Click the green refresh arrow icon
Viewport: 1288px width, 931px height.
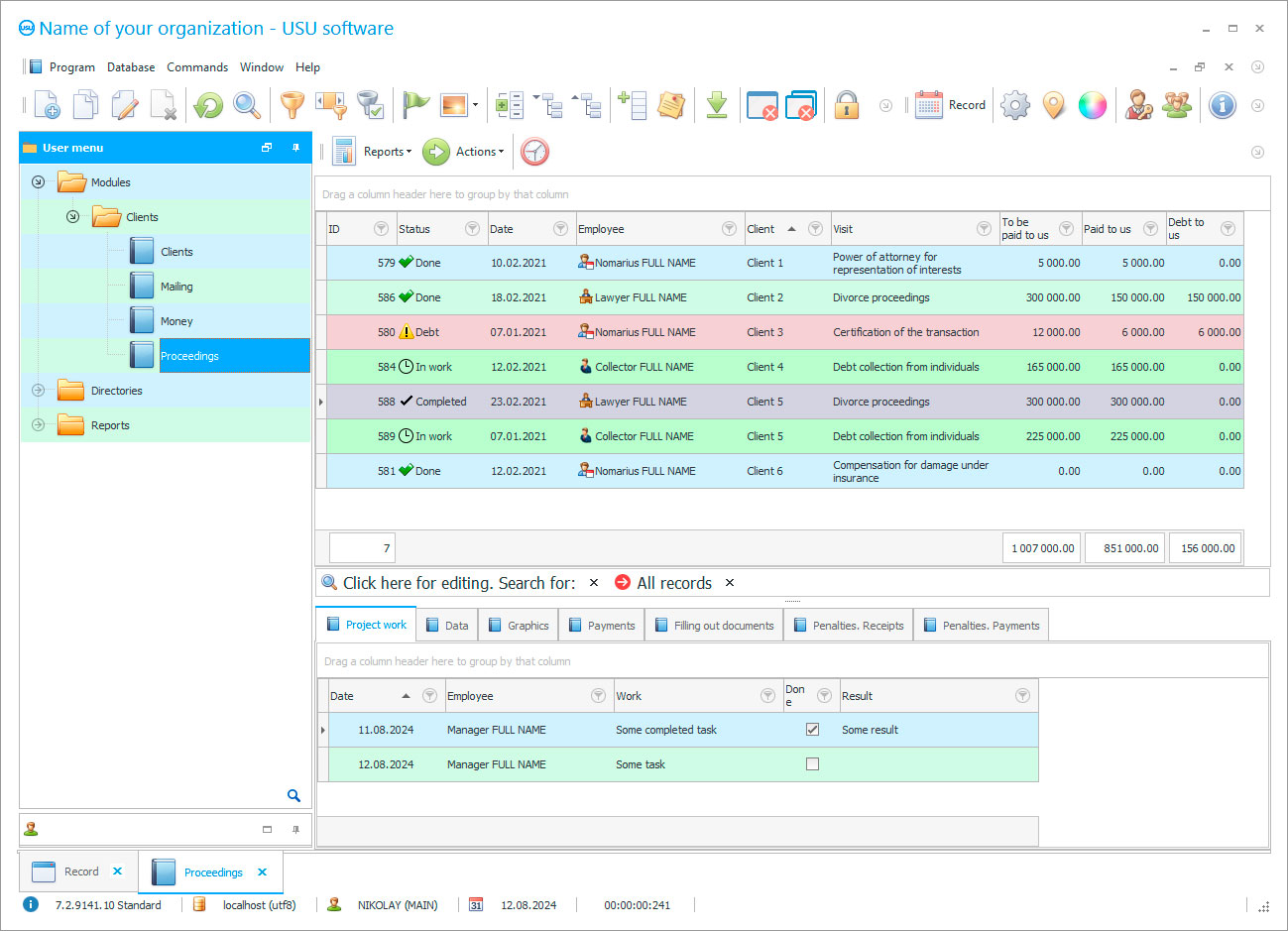(x=208, y=104)
